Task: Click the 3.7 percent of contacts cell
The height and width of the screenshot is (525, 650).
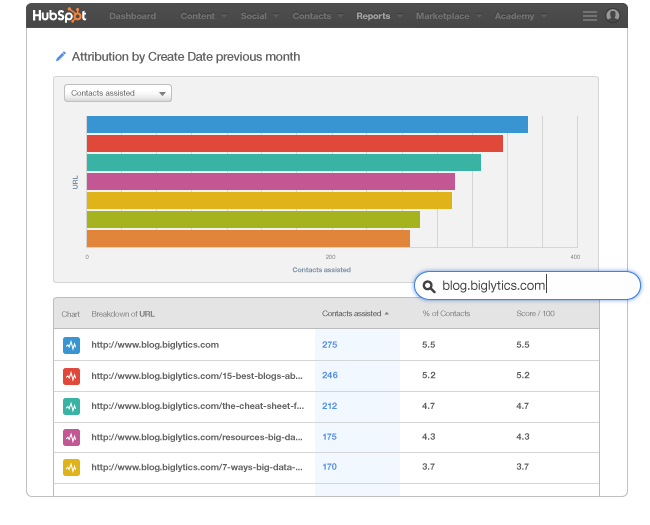Action: pos(429,467)
